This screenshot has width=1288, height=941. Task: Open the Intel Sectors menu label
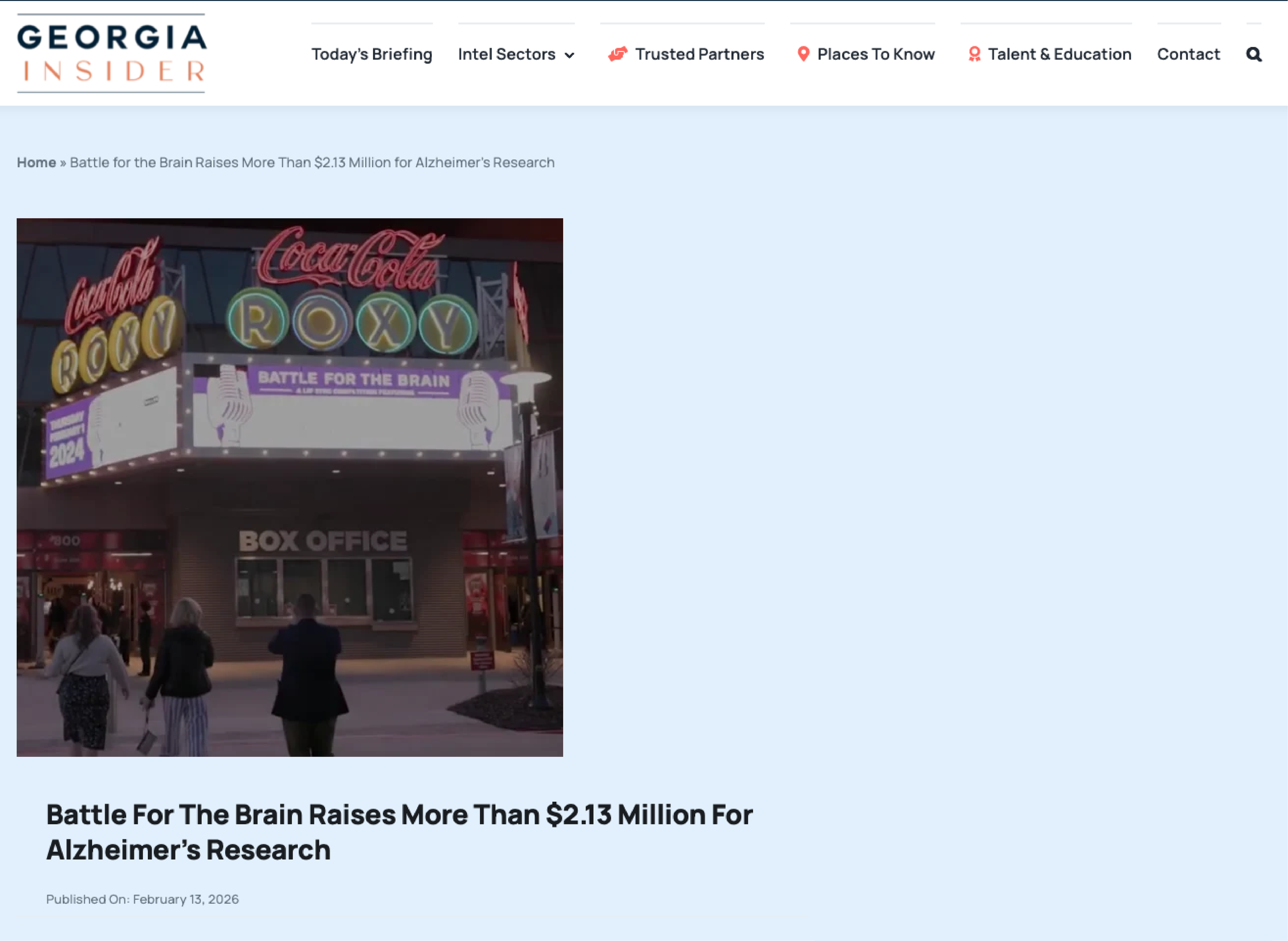pos(506,54)
